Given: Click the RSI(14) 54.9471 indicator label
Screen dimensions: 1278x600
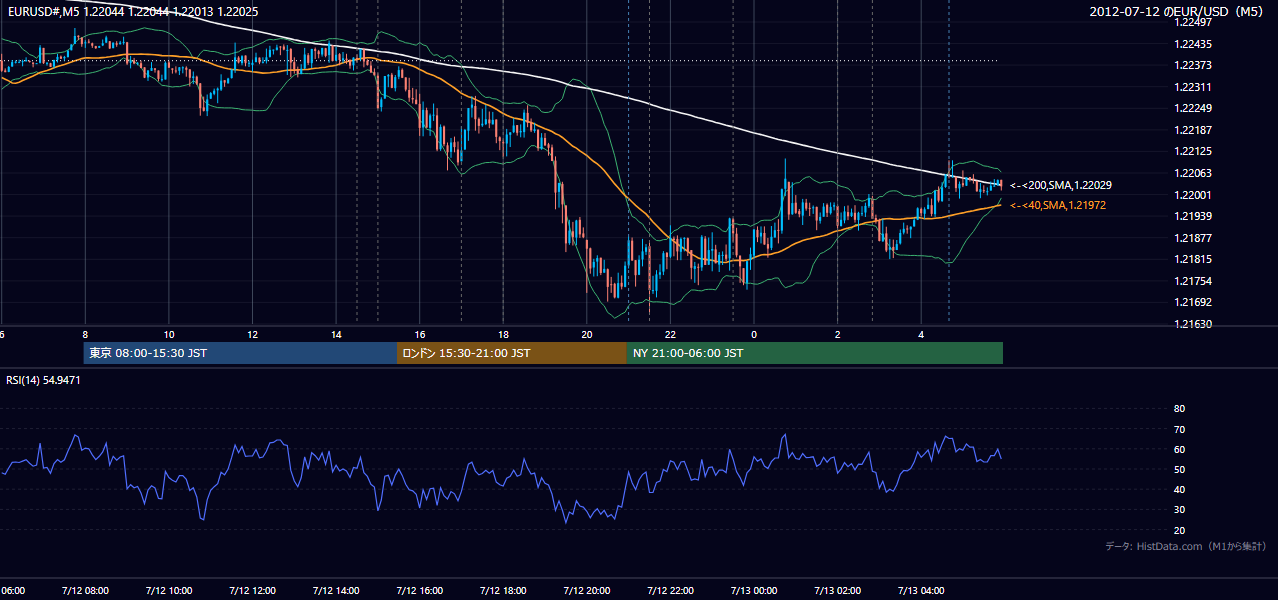Looking at the screenshot, I should [x=43, y=380].
